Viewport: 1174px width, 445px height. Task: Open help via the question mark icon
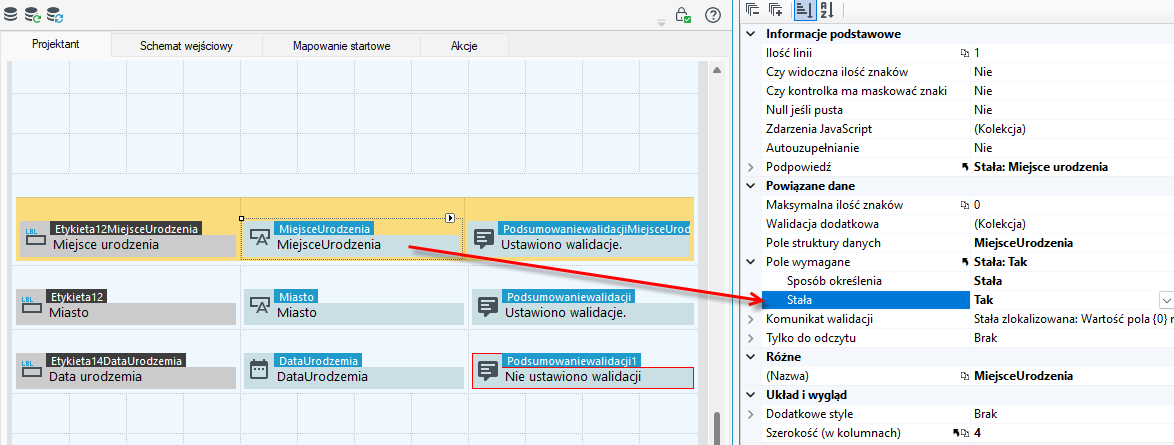(713, 14)
